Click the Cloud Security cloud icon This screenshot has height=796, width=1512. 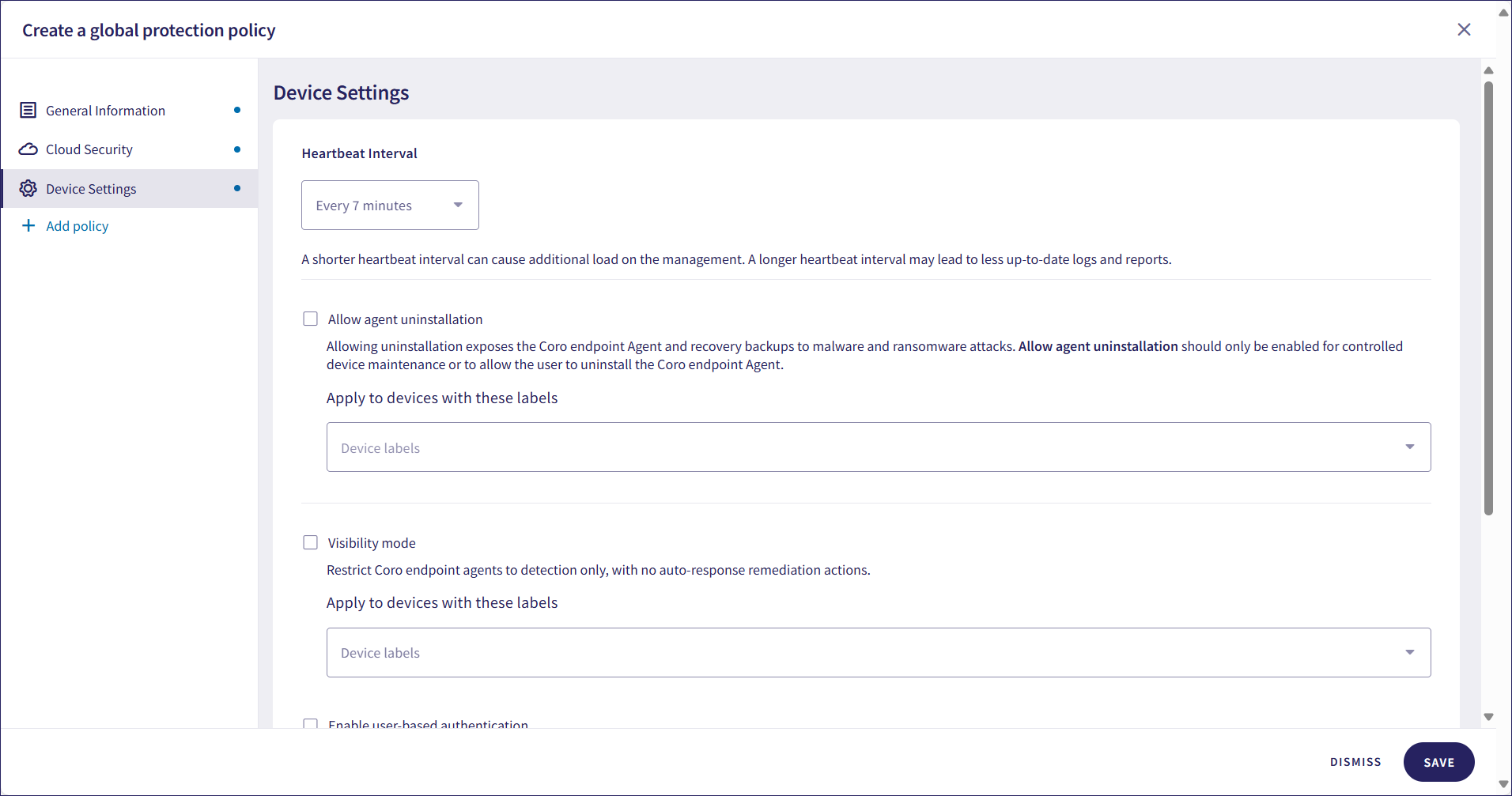(x=28, y=149)
